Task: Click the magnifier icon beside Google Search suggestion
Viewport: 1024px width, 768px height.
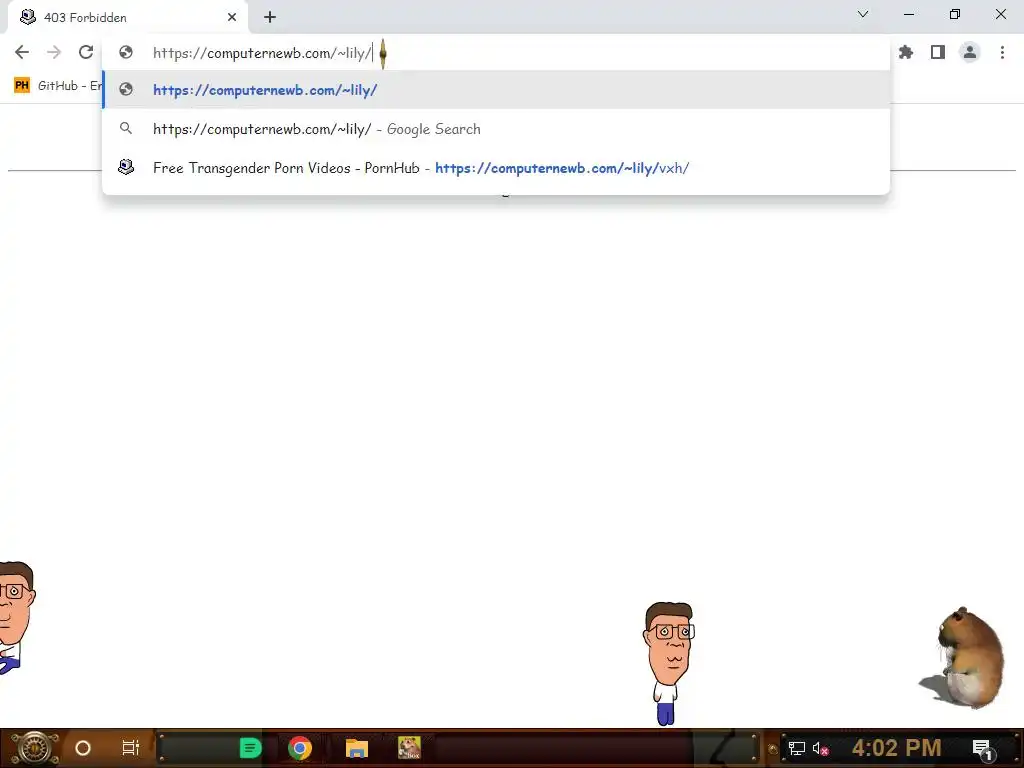Action: click(x=126, y=129)
